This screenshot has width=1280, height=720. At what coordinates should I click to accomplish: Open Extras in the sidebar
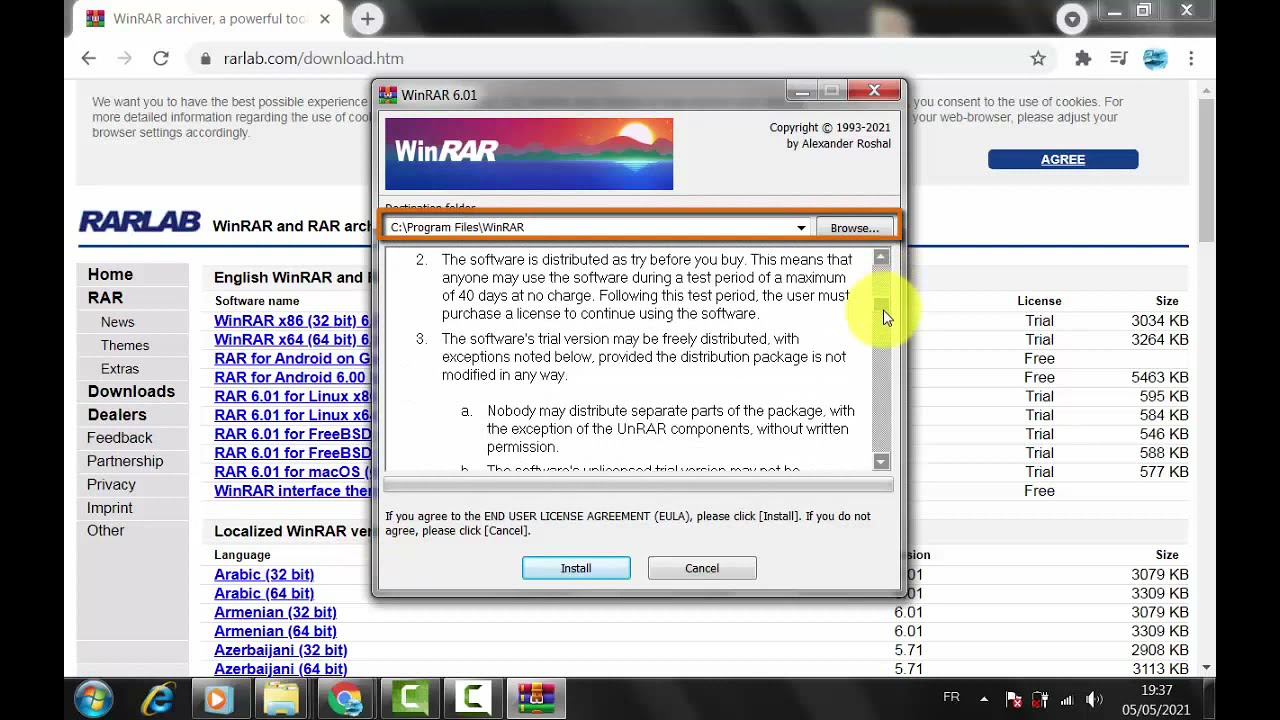pos(120,368)
